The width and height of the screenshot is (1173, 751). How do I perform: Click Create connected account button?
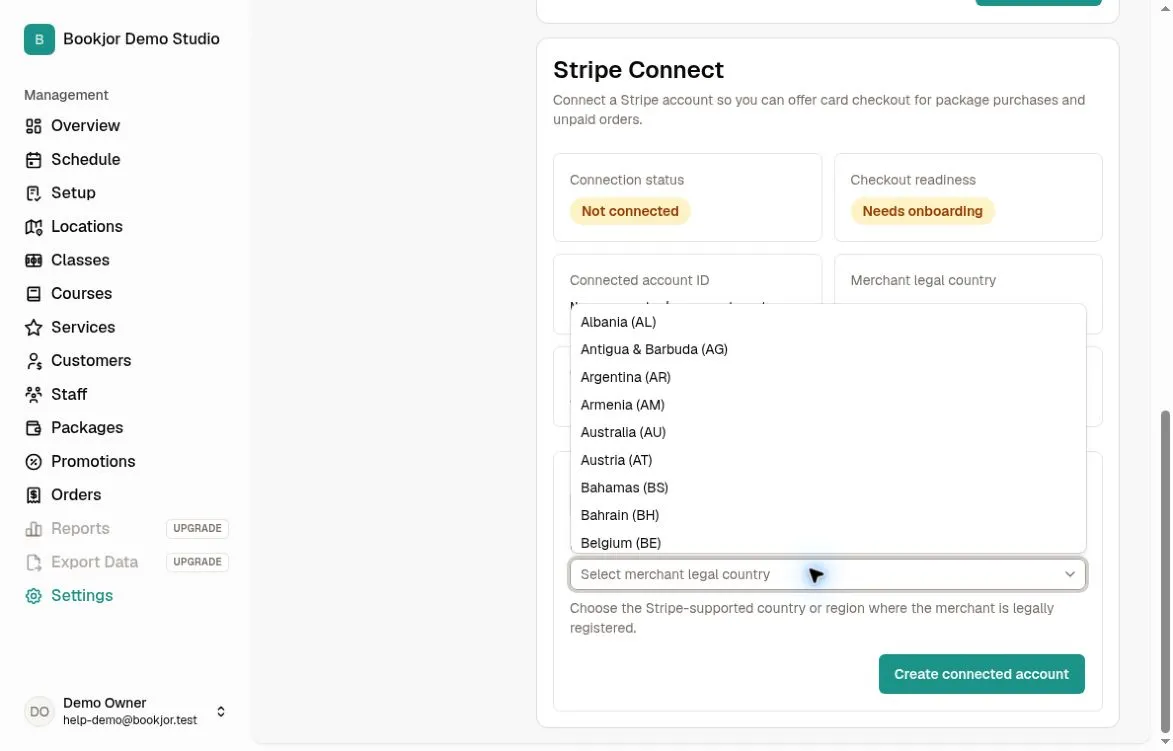point(981,674)
